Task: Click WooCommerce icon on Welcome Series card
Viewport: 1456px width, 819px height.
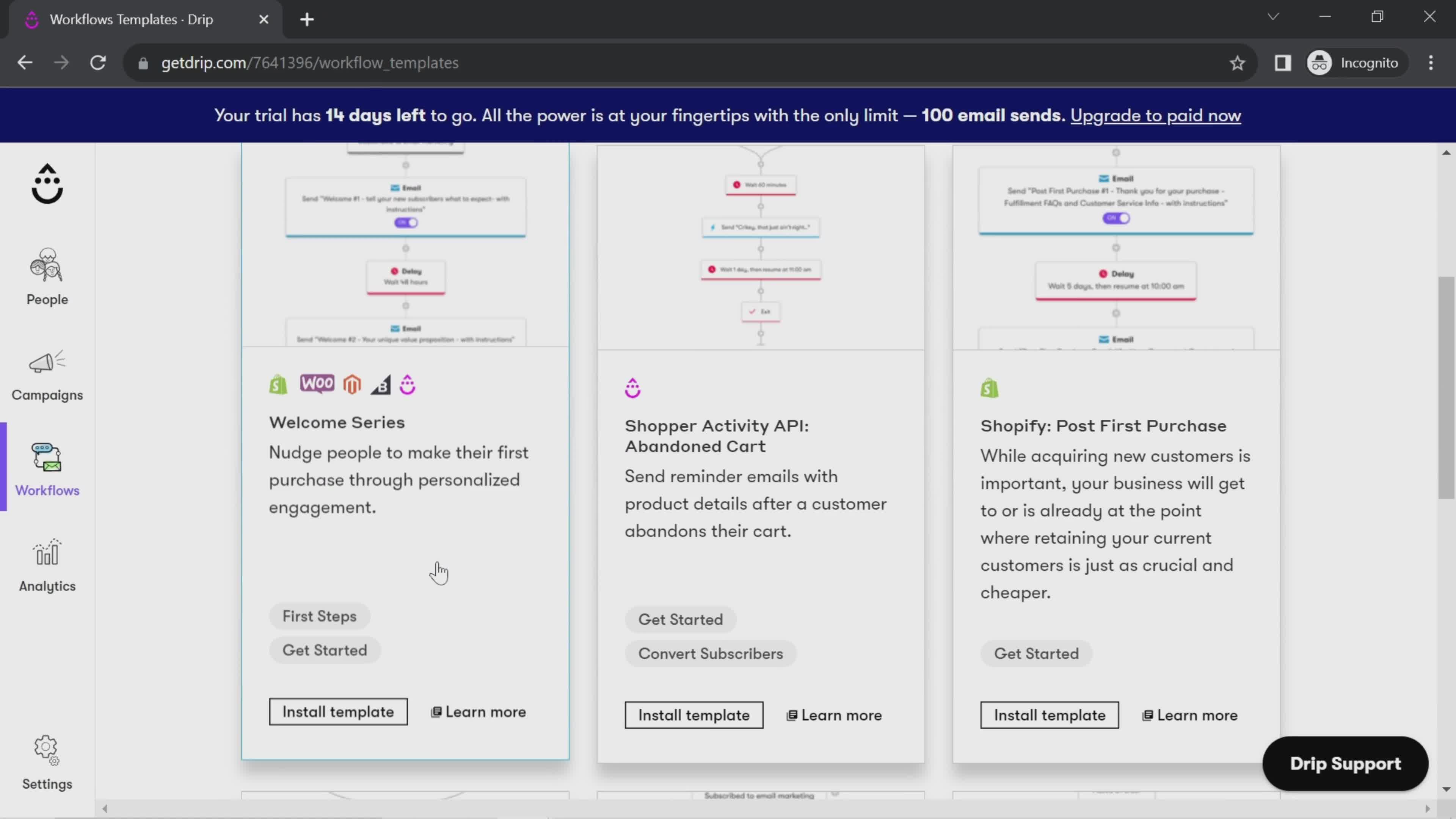Action: [x=317, y=384]
